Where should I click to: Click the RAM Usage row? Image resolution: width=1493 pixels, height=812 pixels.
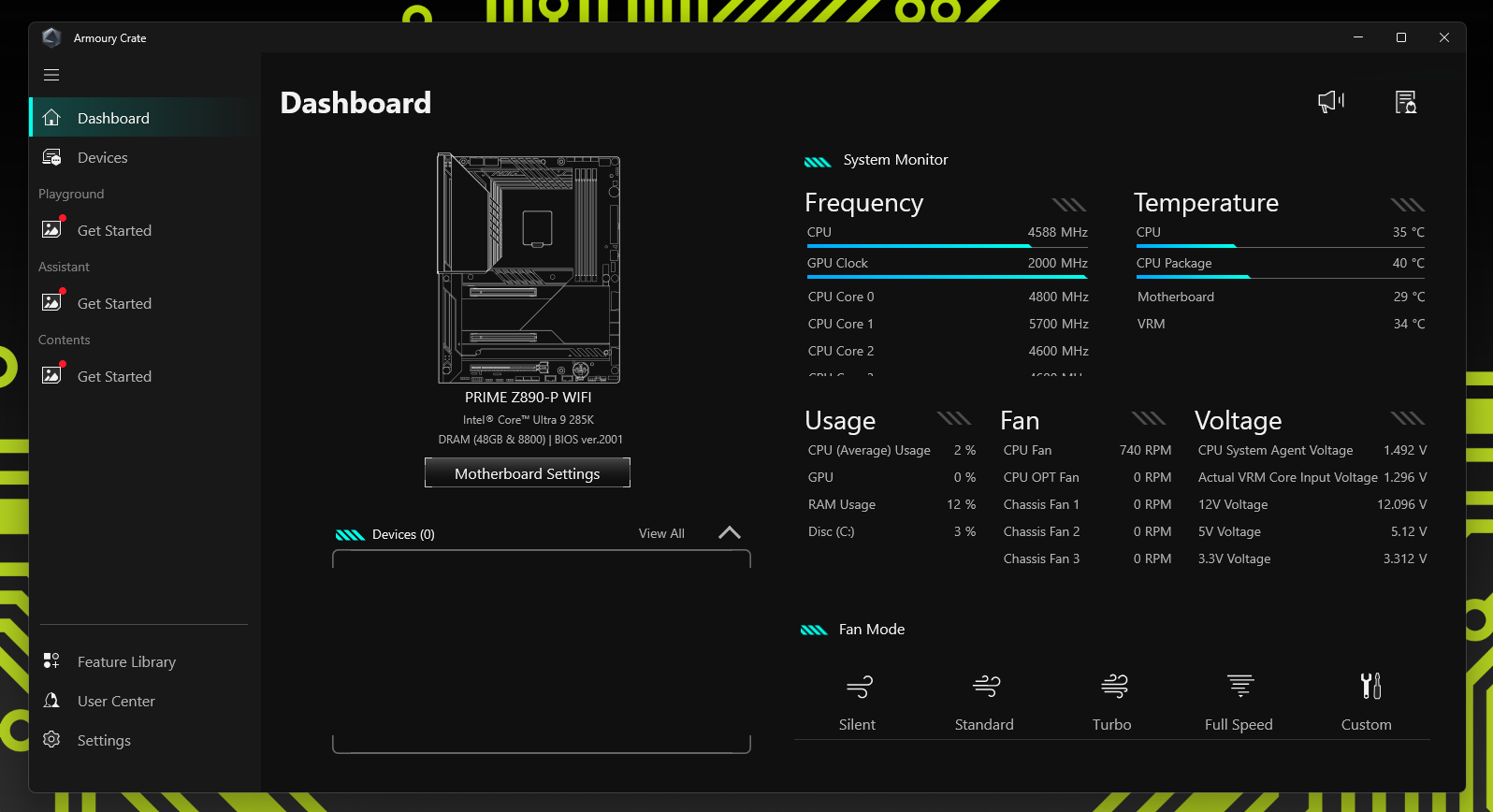(x=891, y=504)
